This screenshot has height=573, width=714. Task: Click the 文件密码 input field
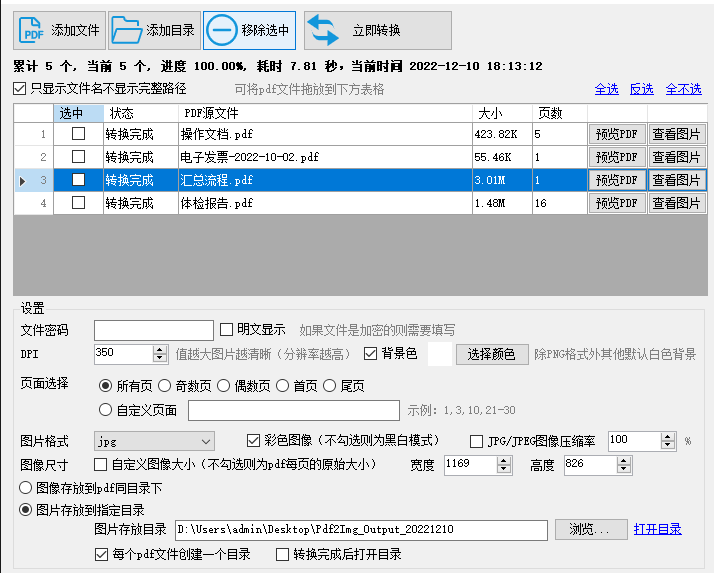(x=154, y=330)
